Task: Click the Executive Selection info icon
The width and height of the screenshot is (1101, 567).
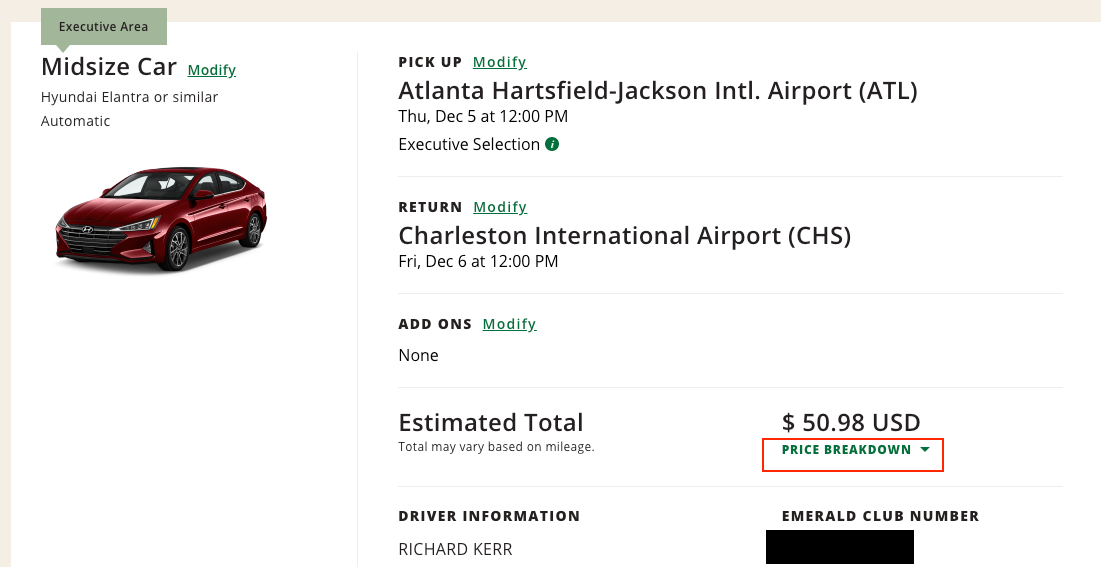Action: [x=552, y=144]
